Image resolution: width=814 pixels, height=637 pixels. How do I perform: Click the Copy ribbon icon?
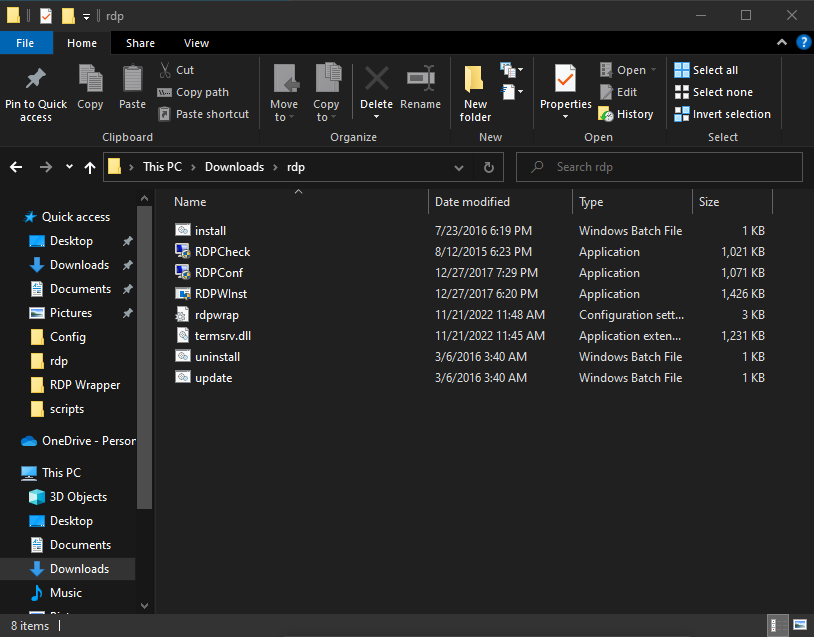[x=90, y=78]
